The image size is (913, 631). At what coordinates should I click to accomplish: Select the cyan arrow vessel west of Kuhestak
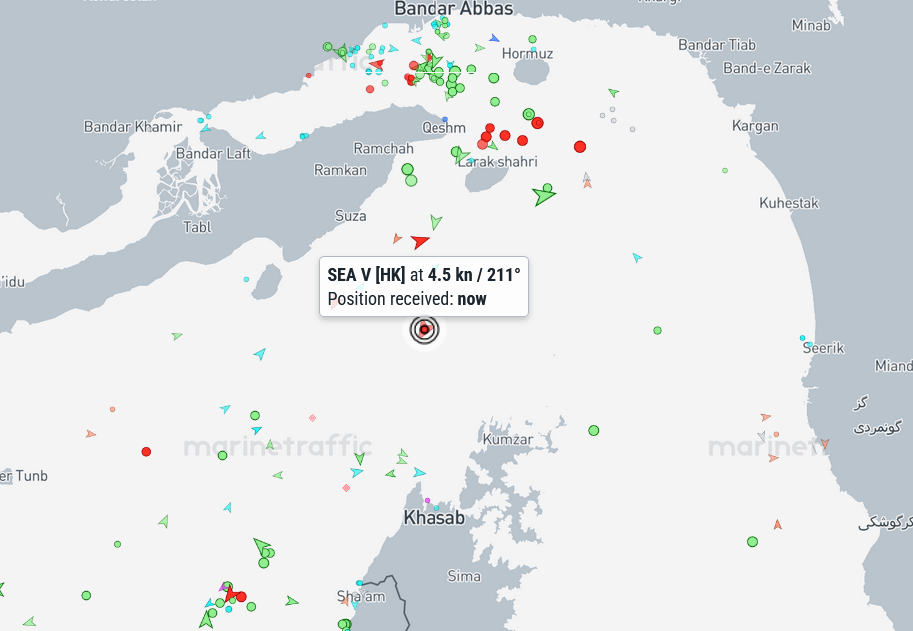click(x=637, y=257)
